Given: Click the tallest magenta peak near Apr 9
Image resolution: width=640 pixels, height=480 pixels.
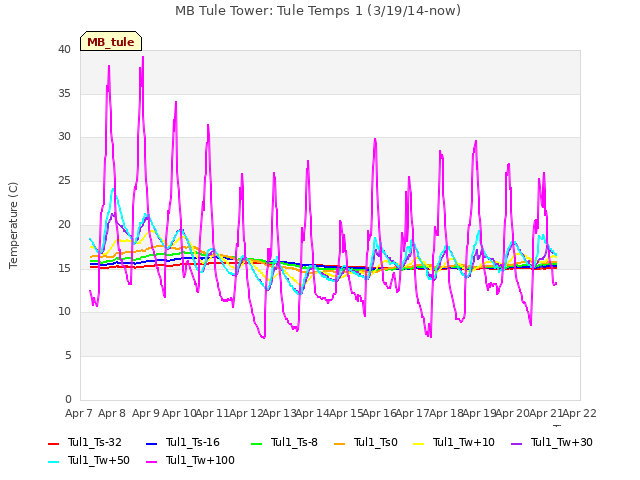Looking at the screenshot, I should click(143, 57).
